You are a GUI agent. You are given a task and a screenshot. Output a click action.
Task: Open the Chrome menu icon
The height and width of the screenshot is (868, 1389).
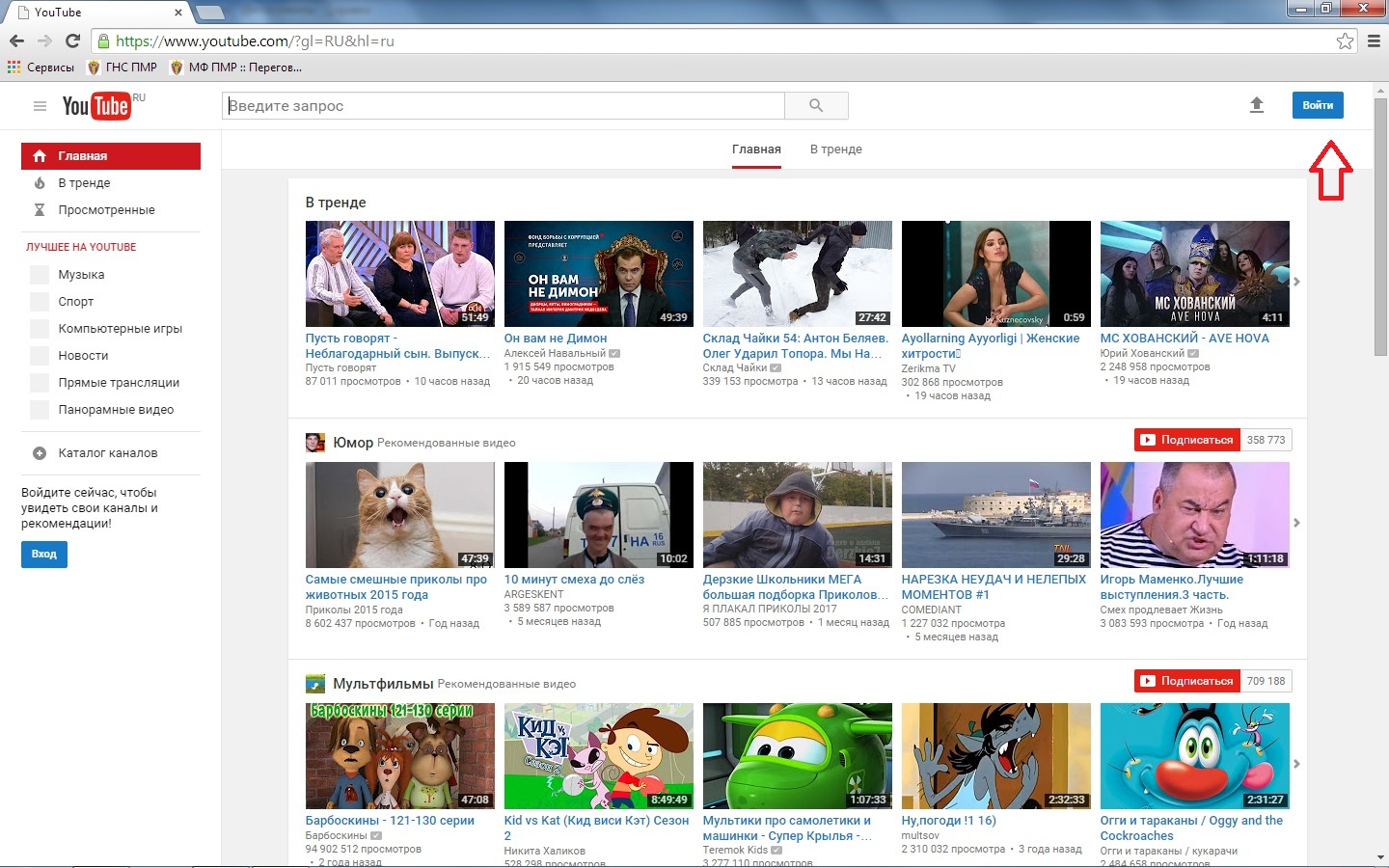coord(1375,41)
